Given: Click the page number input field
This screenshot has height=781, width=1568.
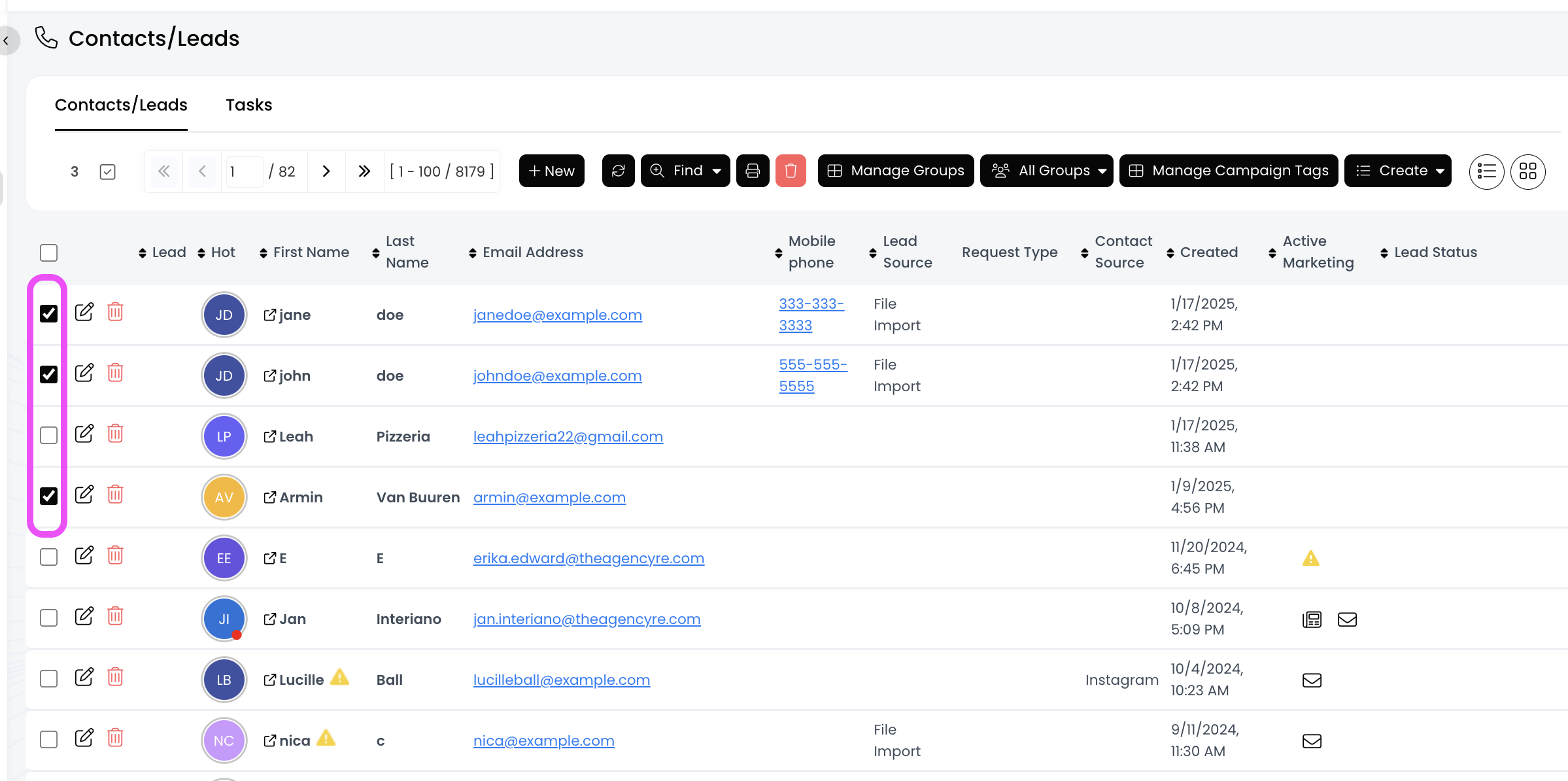Looking at the screenshot, I should [243, 171].
